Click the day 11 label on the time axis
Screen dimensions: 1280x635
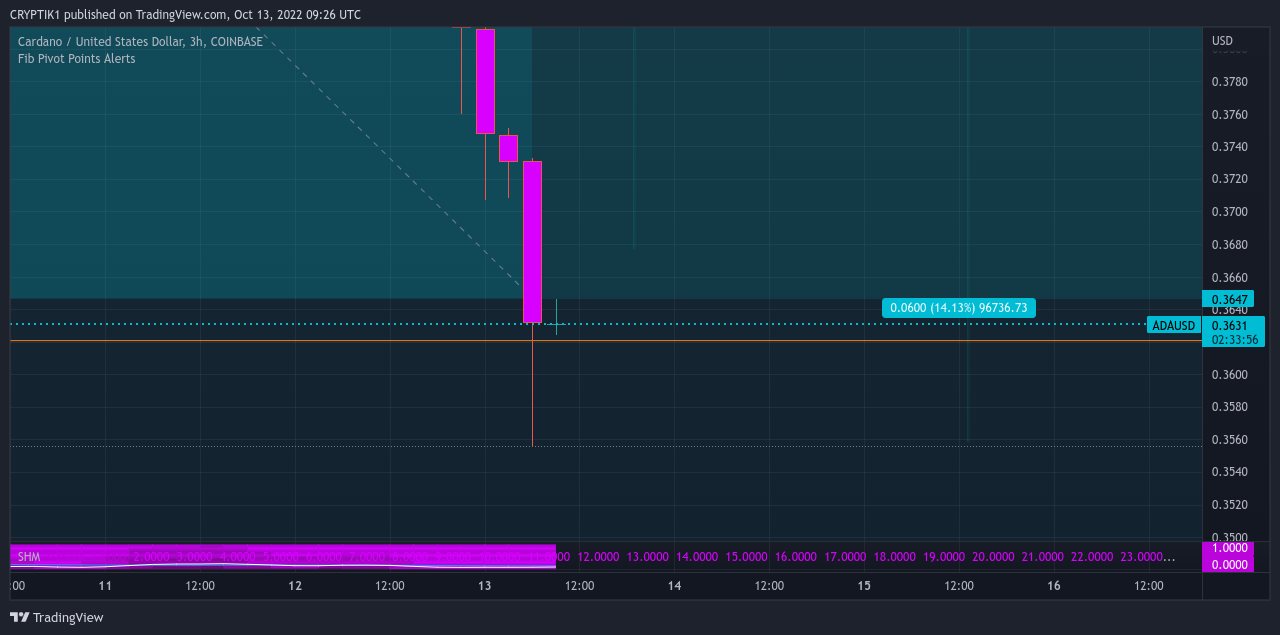pos(105,586)
